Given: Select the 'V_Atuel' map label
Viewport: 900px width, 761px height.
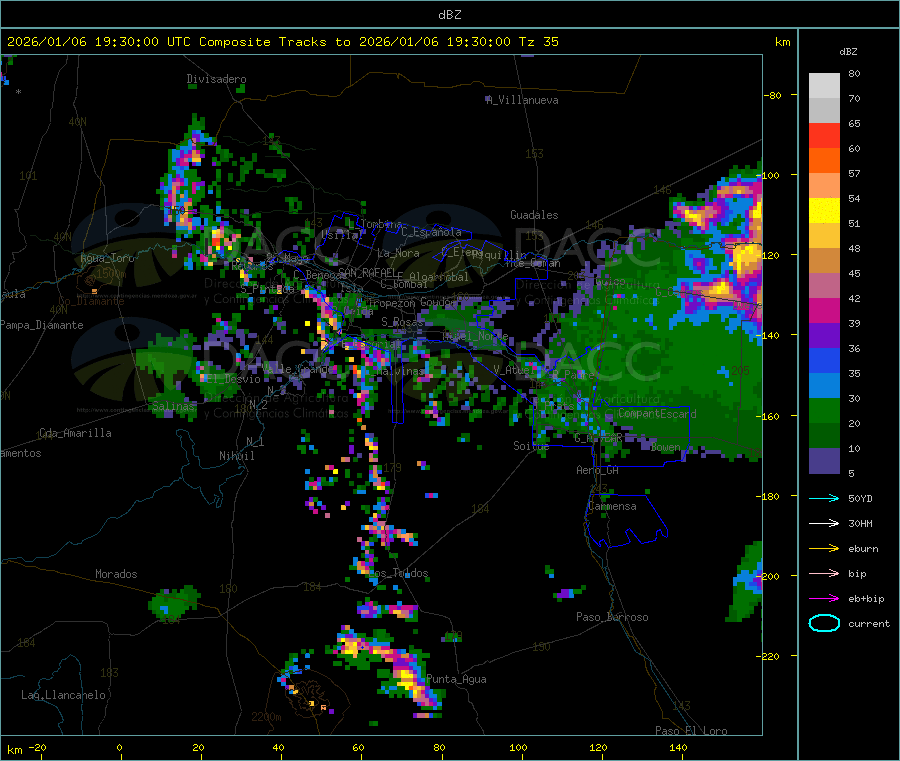Looking at the screenshot, I should tap(512, 370).
